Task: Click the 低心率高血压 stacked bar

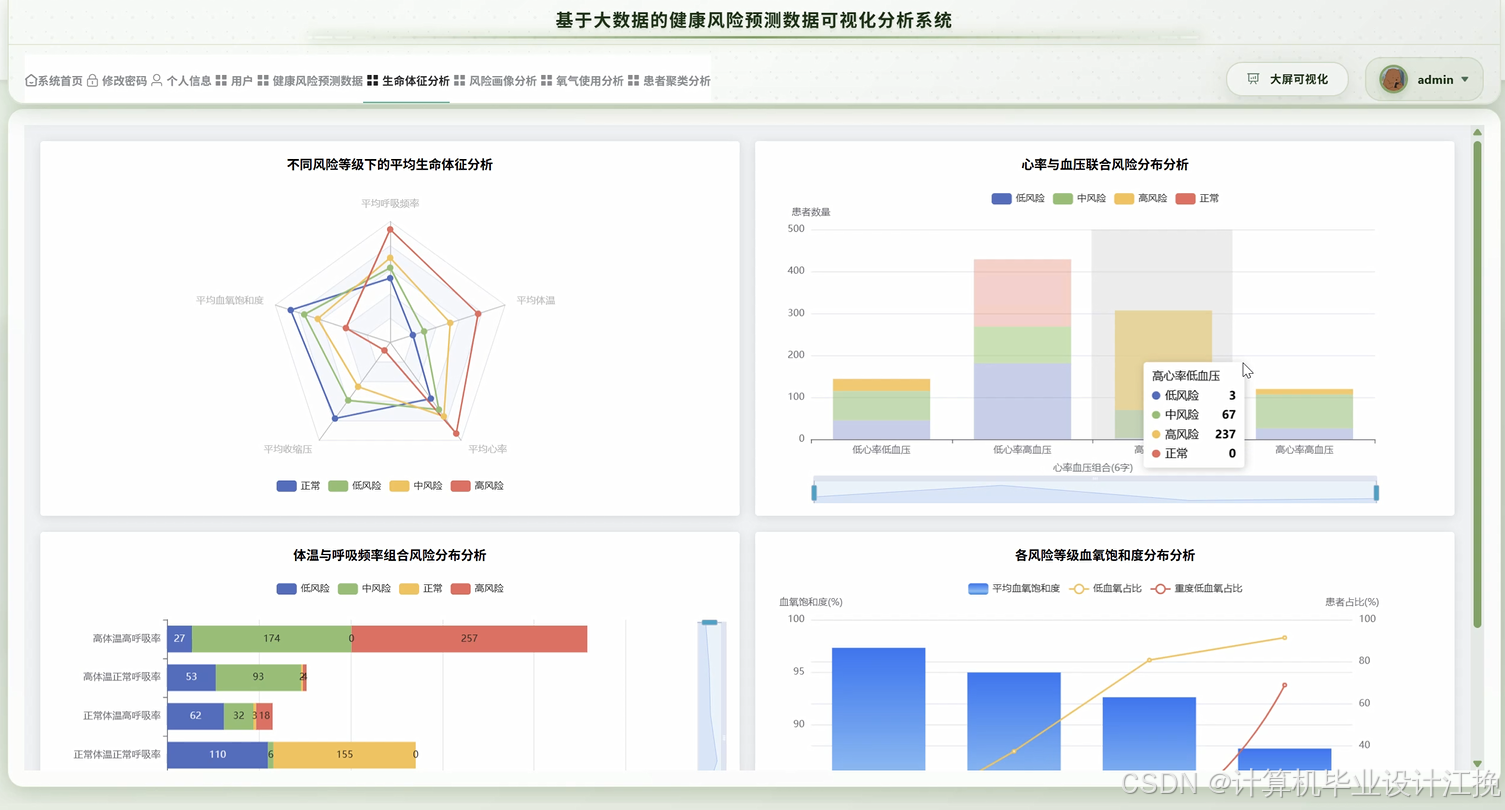Action: 1022,349
